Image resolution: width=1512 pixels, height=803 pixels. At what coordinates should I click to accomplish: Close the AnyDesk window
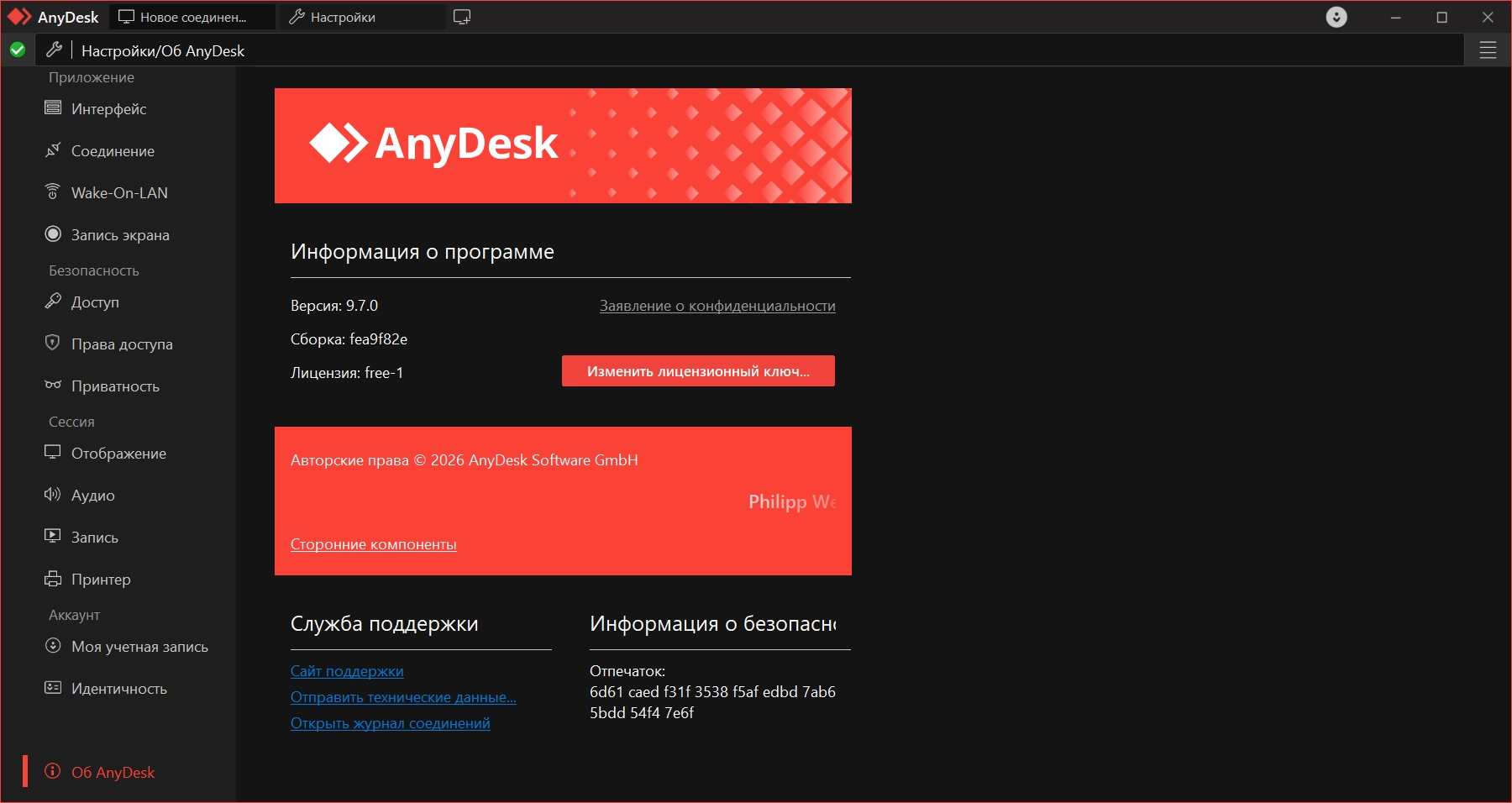click(1488, 17)
